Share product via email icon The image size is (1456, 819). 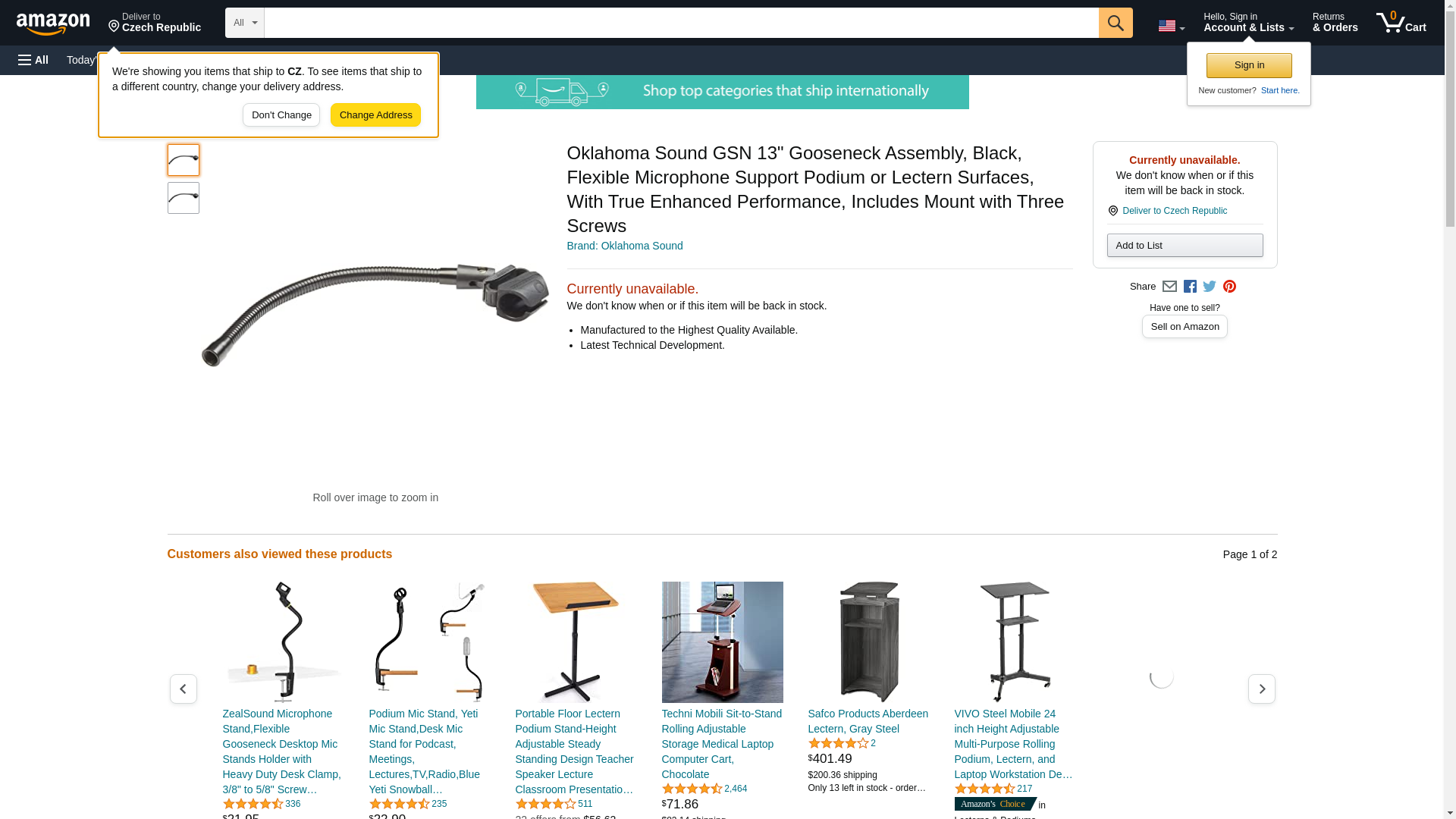coord(1169,287)
